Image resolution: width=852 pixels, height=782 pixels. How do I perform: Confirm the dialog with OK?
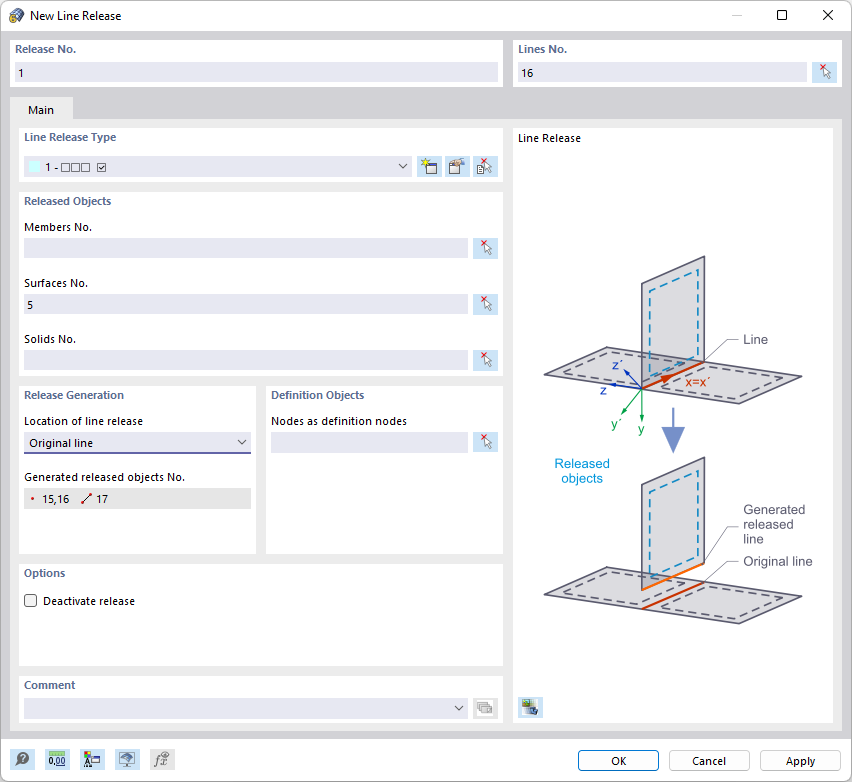[617, 760]
